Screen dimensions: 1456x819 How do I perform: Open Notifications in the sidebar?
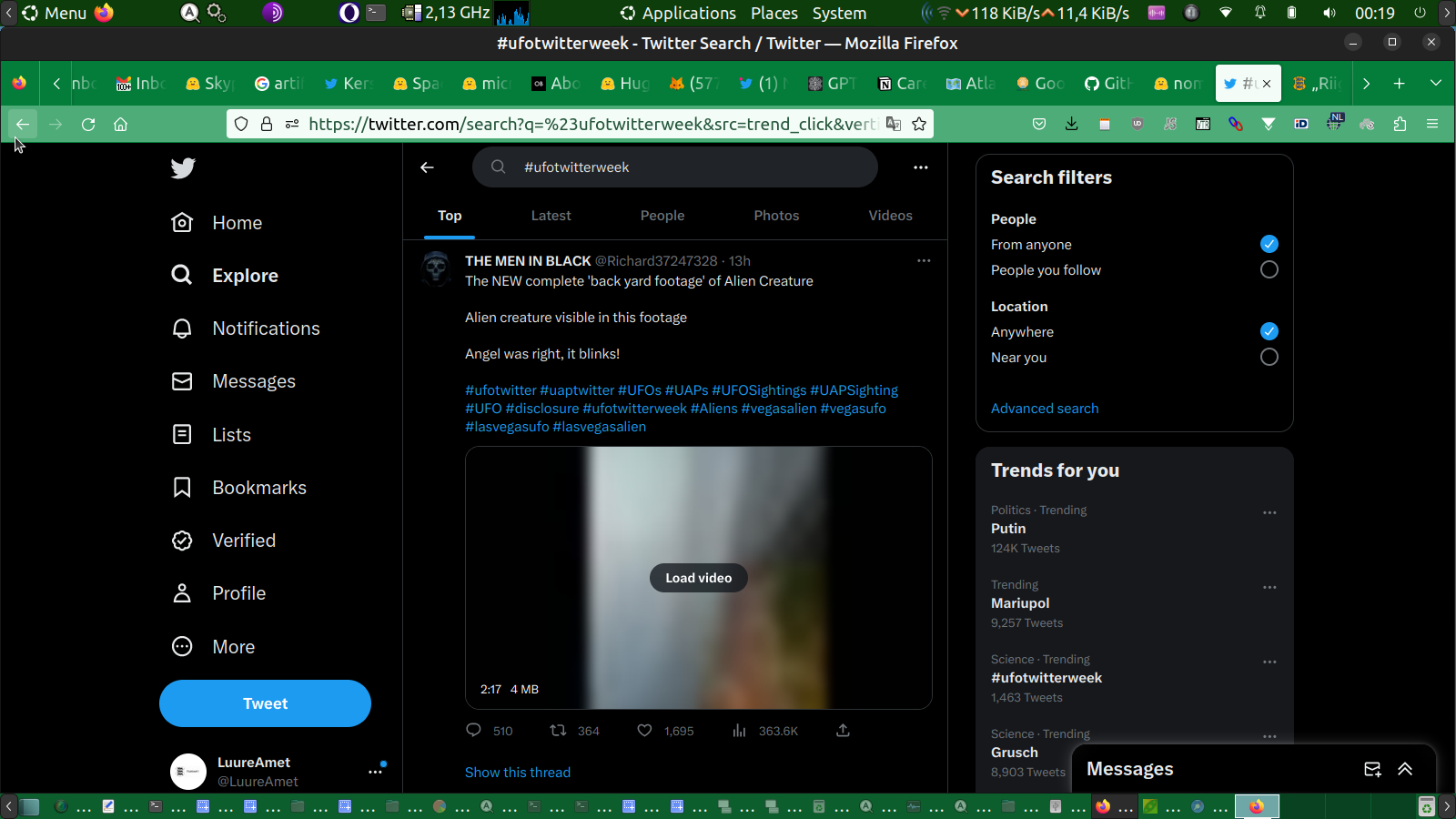(246, 329)
